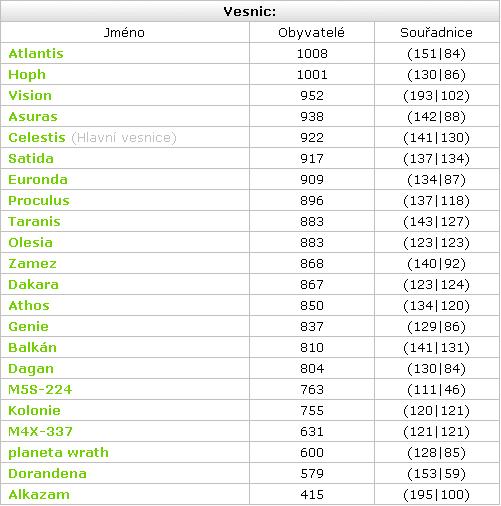Open the Dakara village link
This screenshot has width=501, height=506.
point(33,285)
